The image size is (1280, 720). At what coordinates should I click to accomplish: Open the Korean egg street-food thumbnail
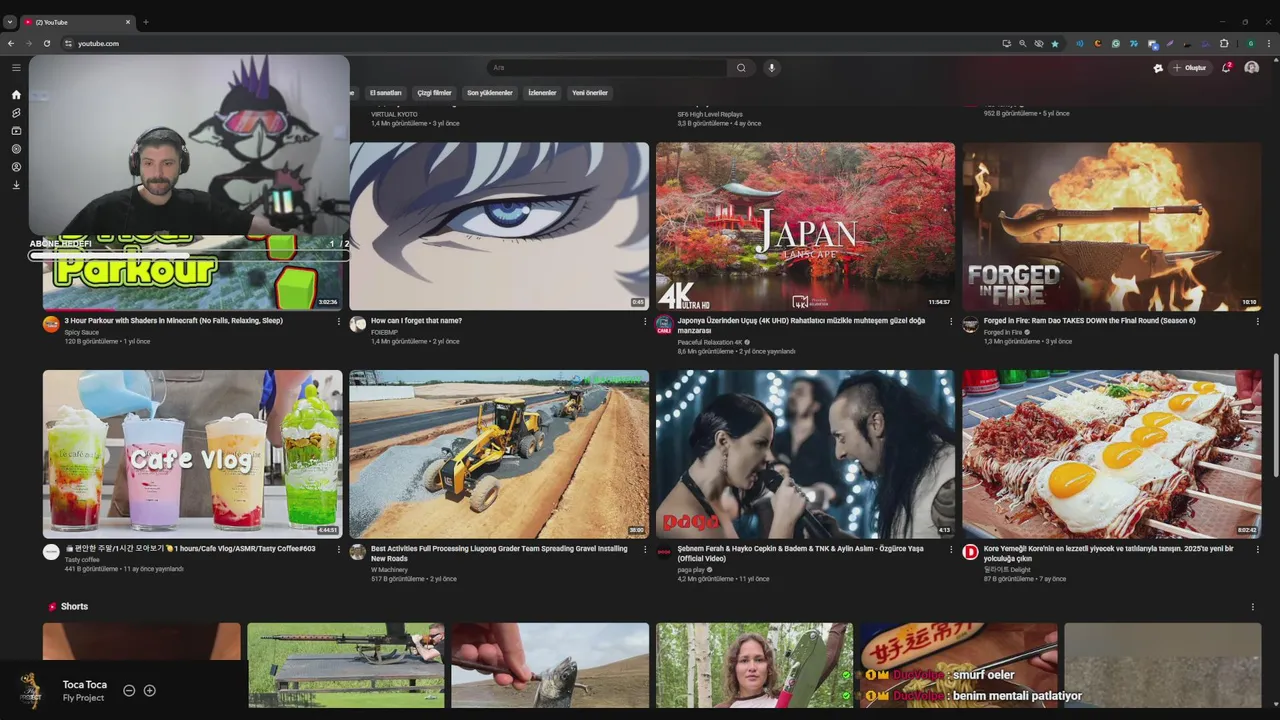coord(1112,454)
